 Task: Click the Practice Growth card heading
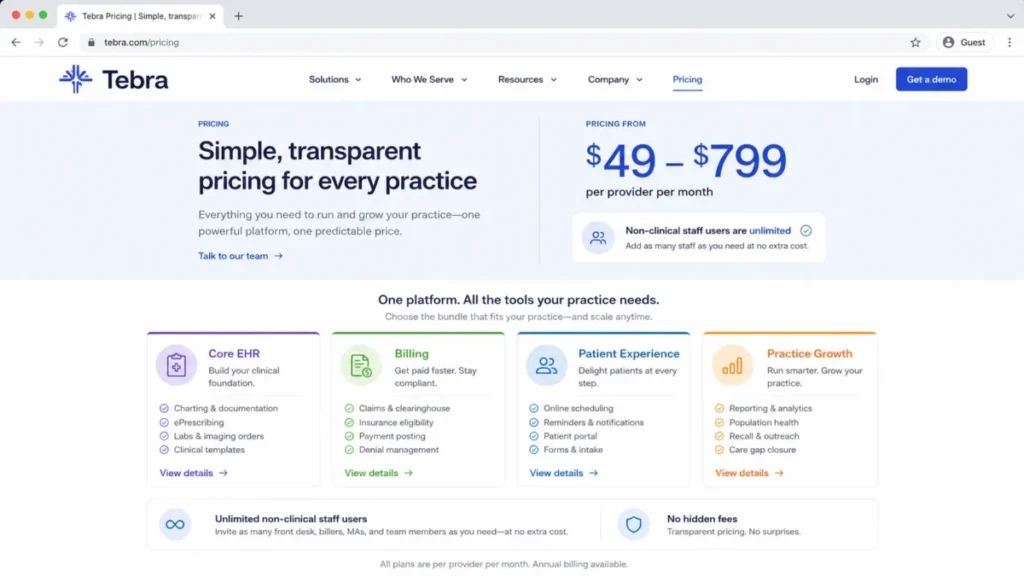click(x=810, y=353)
